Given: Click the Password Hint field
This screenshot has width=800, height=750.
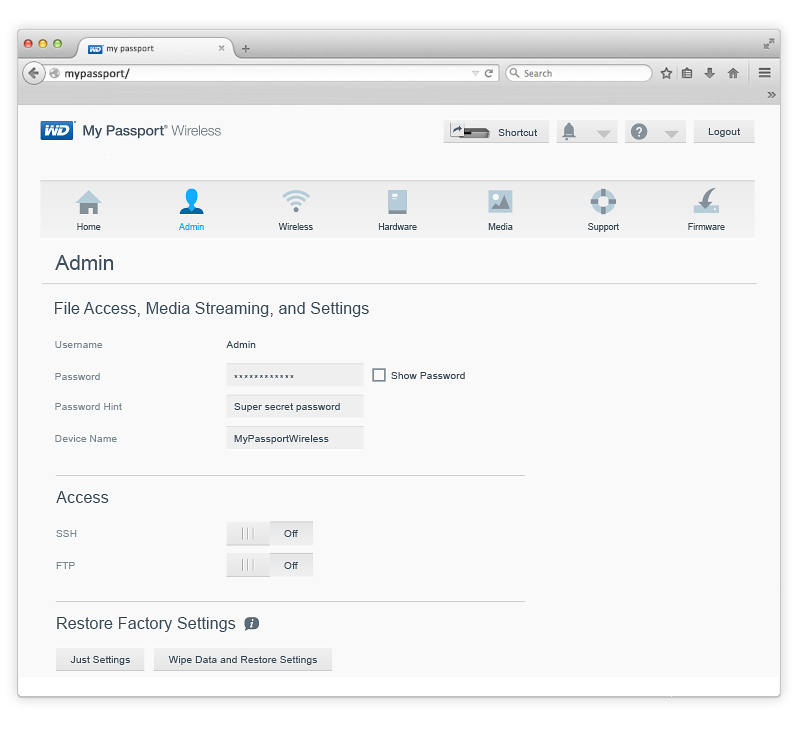Looking at the screenshot, I should (295, 407).
